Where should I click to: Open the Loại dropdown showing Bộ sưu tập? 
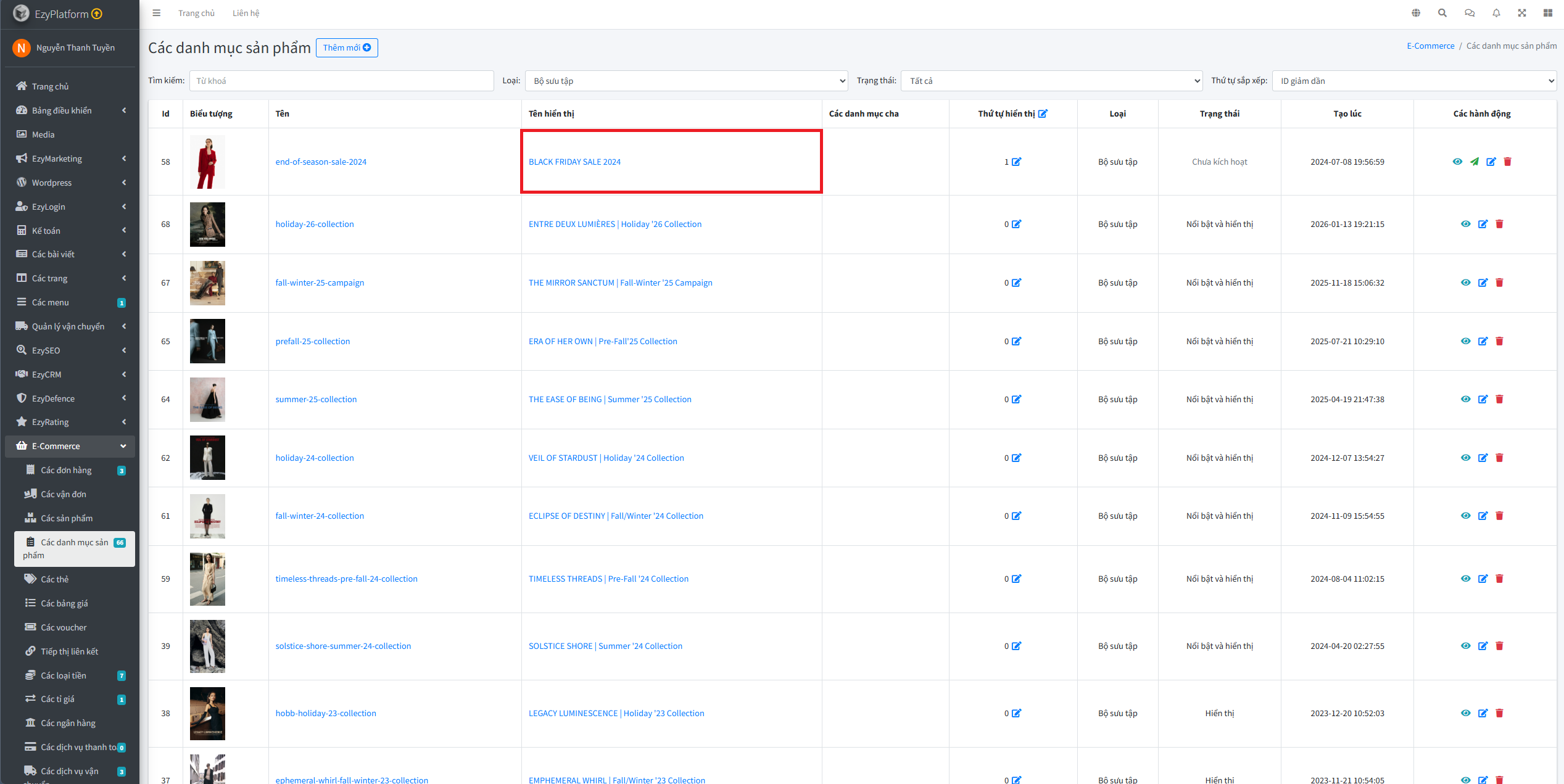click(x=686, y=81)
